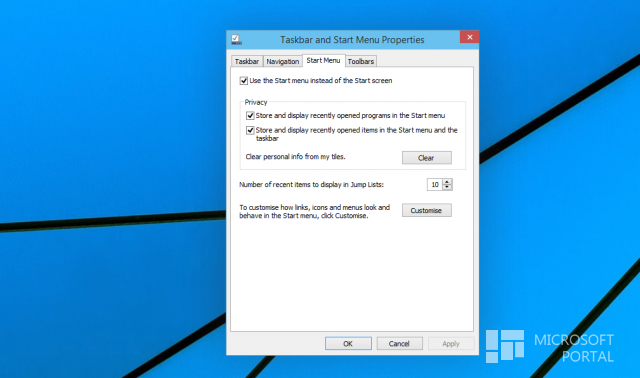Open the Customise Start menu button
This screenshot has height=378, width=640.
click(x=427, y=210)
